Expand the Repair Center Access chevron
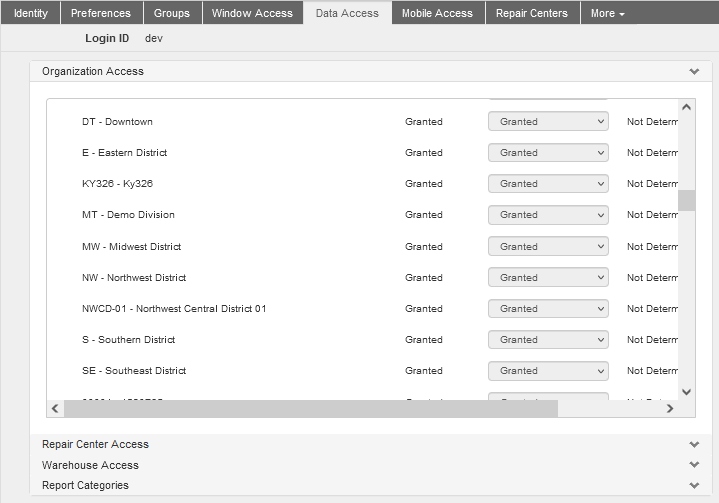Screen dimensions: 719x503 pyautogui.click(x=694, y=444)
